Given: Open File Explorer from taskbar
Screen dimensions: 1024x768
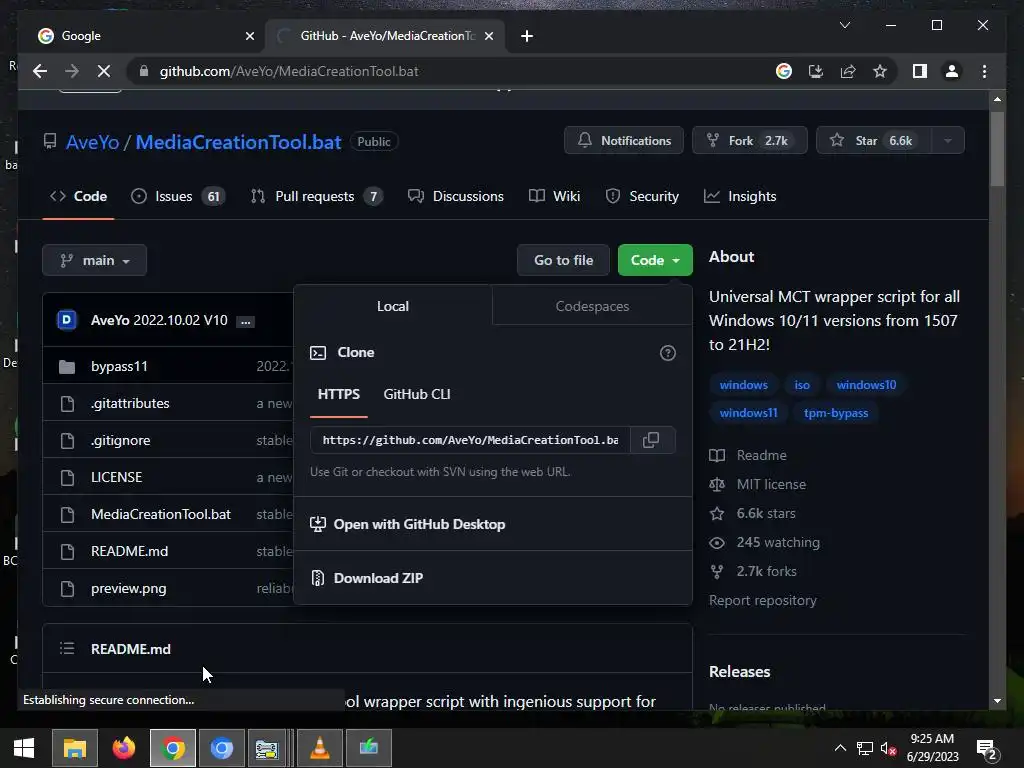Looking at the screenshot, I should click(x=74, y=748).
